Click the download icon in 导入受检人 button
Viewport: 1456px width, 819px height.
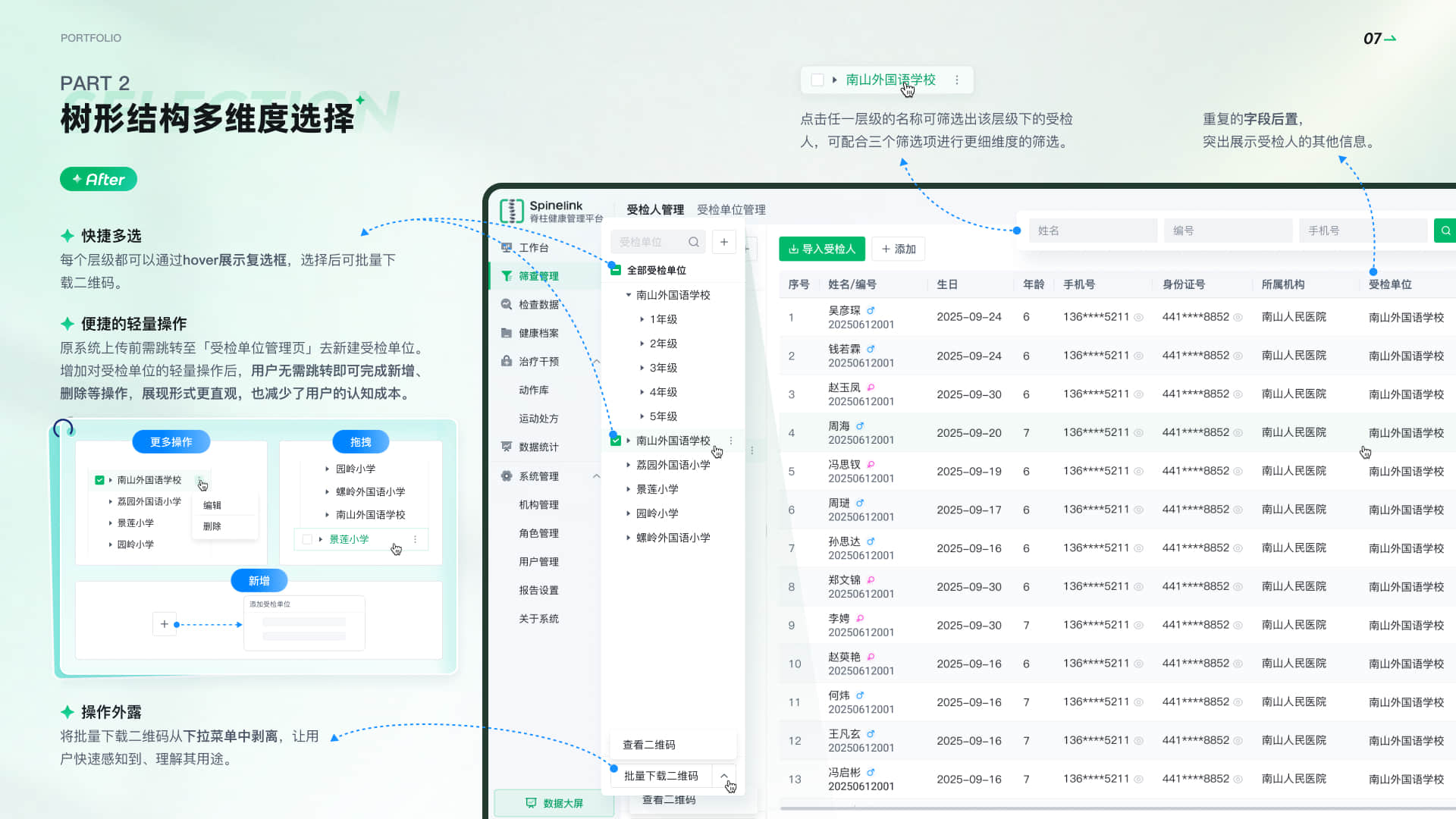tap(793, 249)
